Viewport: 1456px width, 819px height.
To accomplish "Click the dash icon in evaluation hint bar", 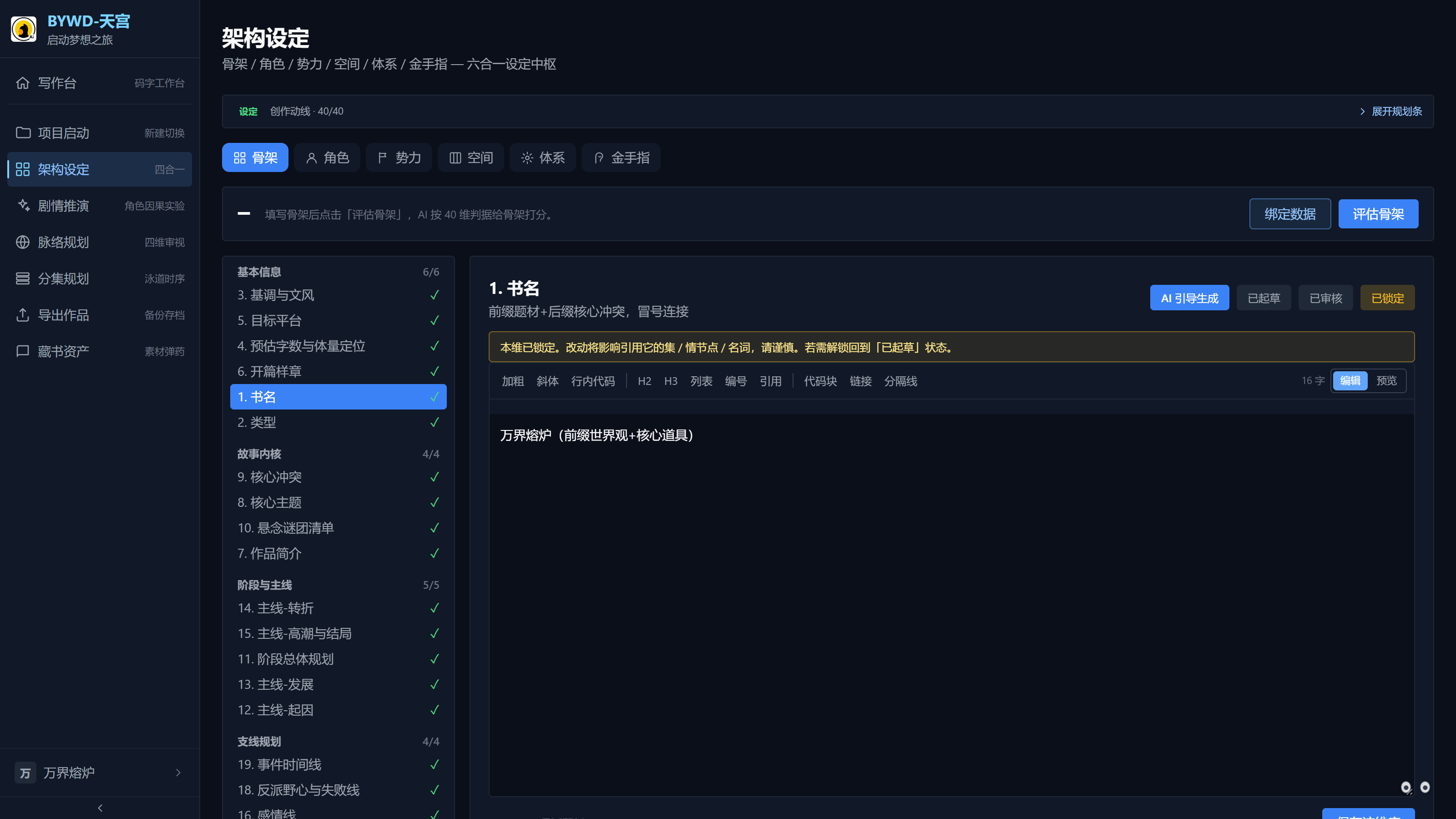I will 243,214.
